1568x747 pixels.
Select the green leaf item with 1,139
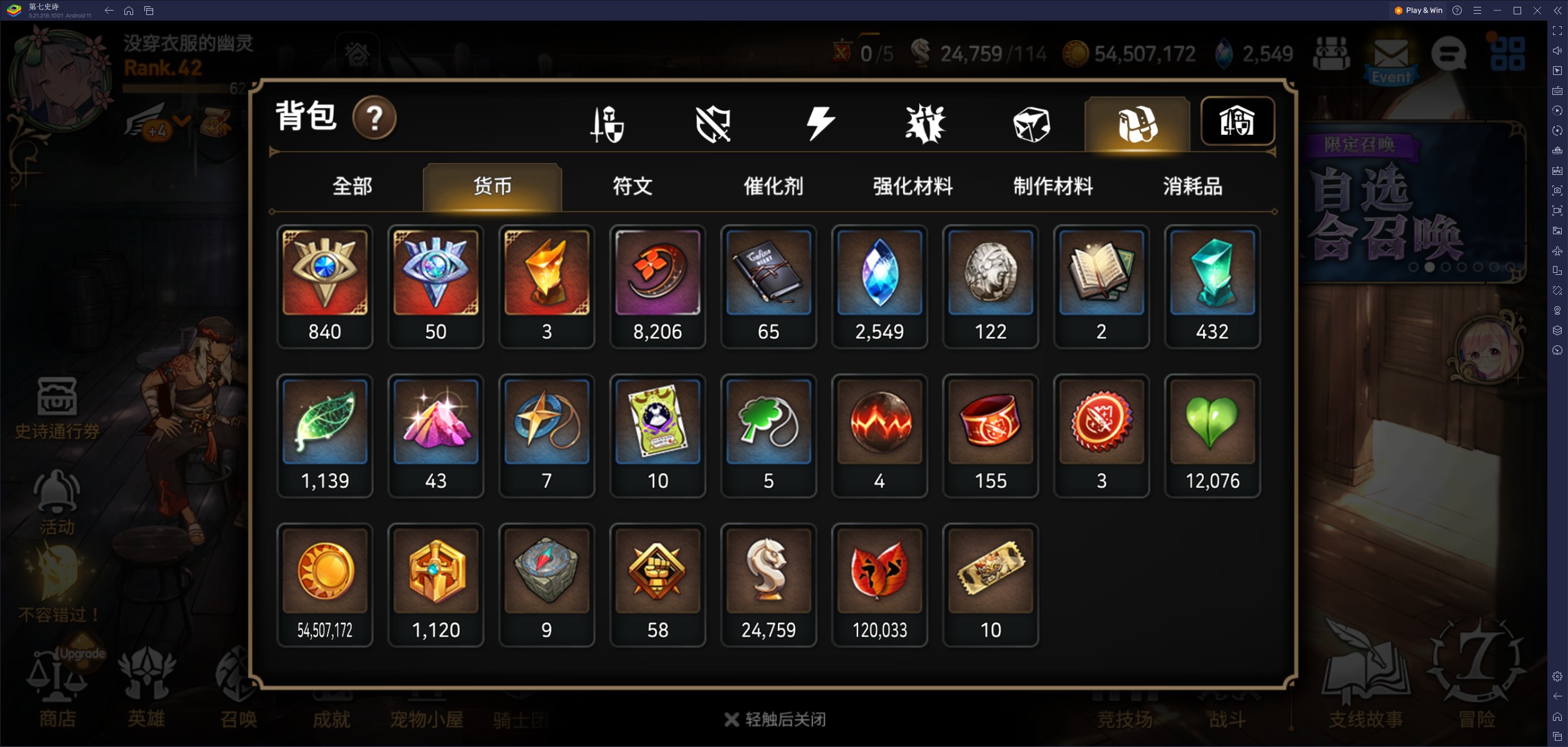coord(324,435)
